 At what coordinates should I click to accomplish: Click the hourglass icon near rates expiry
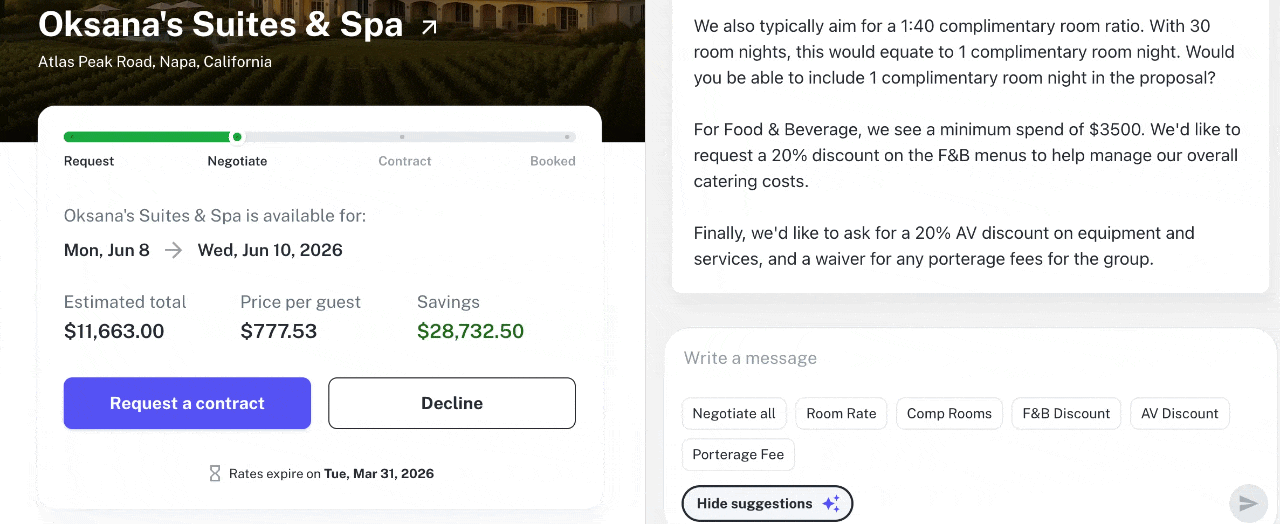[214, 474]
